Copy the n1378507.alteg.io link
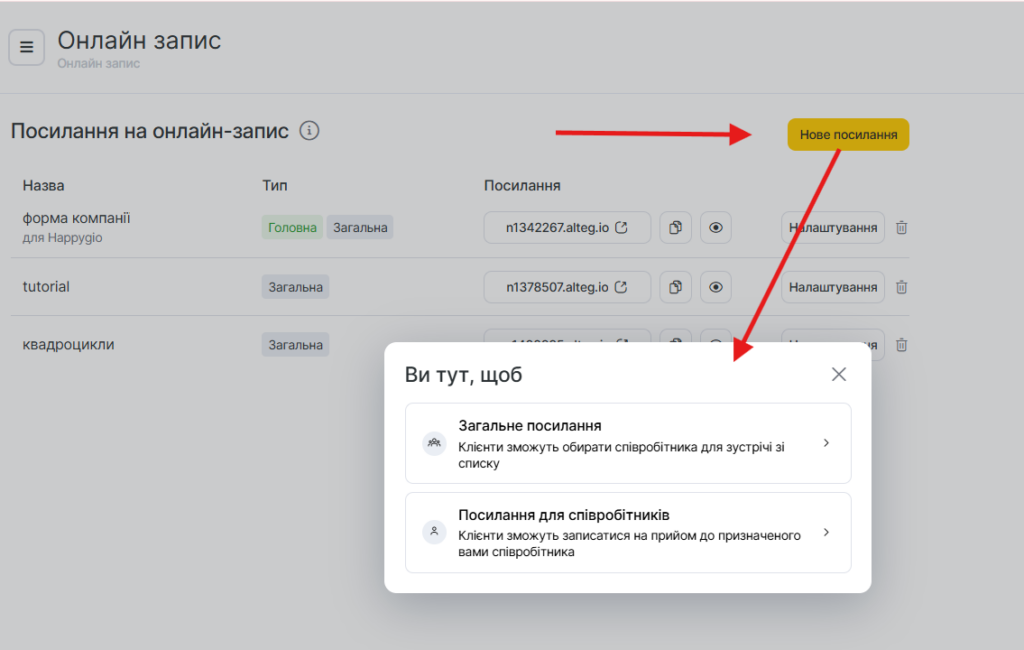Image resolution: width=1024 pixels, height=650 pixels. click(675, 287)
